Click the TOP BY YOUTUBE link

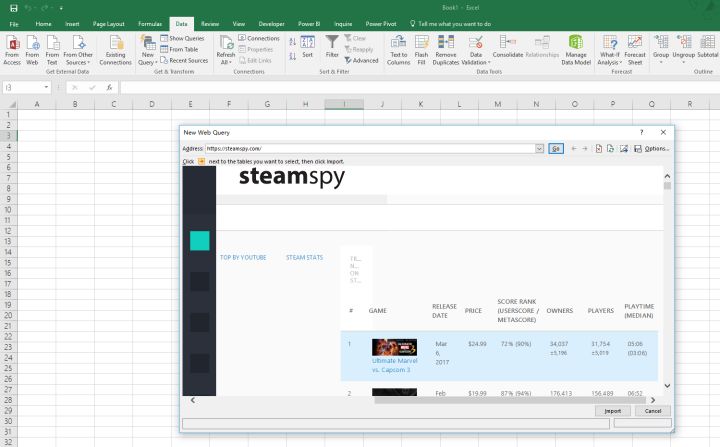tap(243, 257)
